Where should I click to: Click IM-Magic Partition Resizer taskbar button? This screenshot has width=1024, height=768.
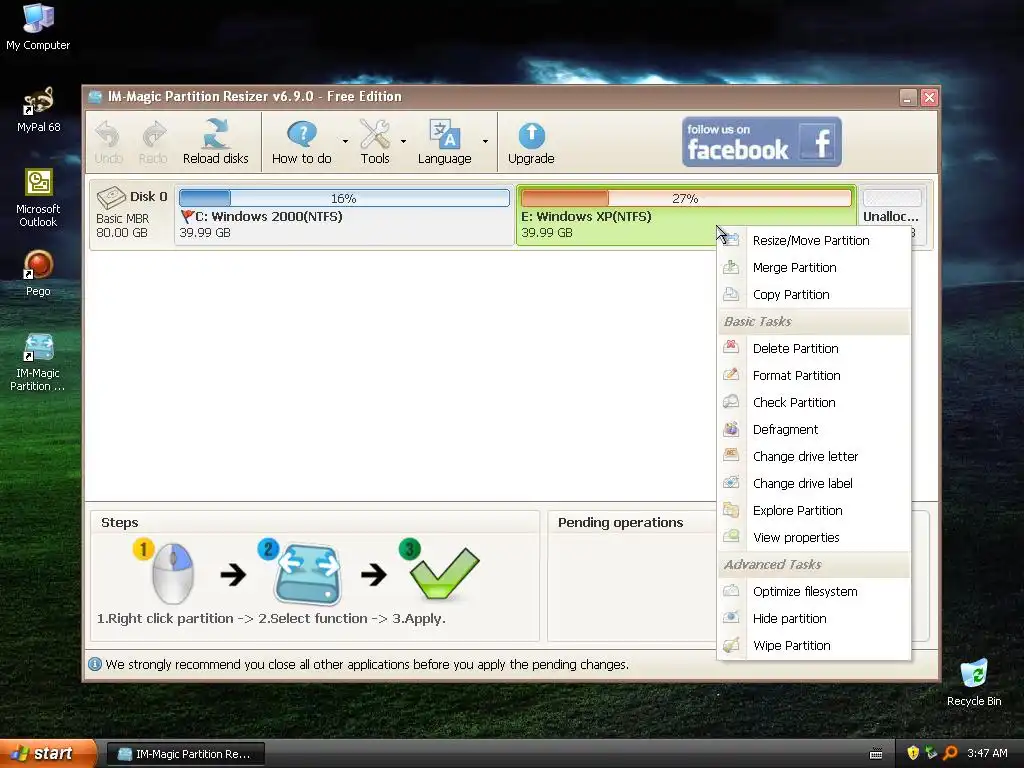(185, 754)
